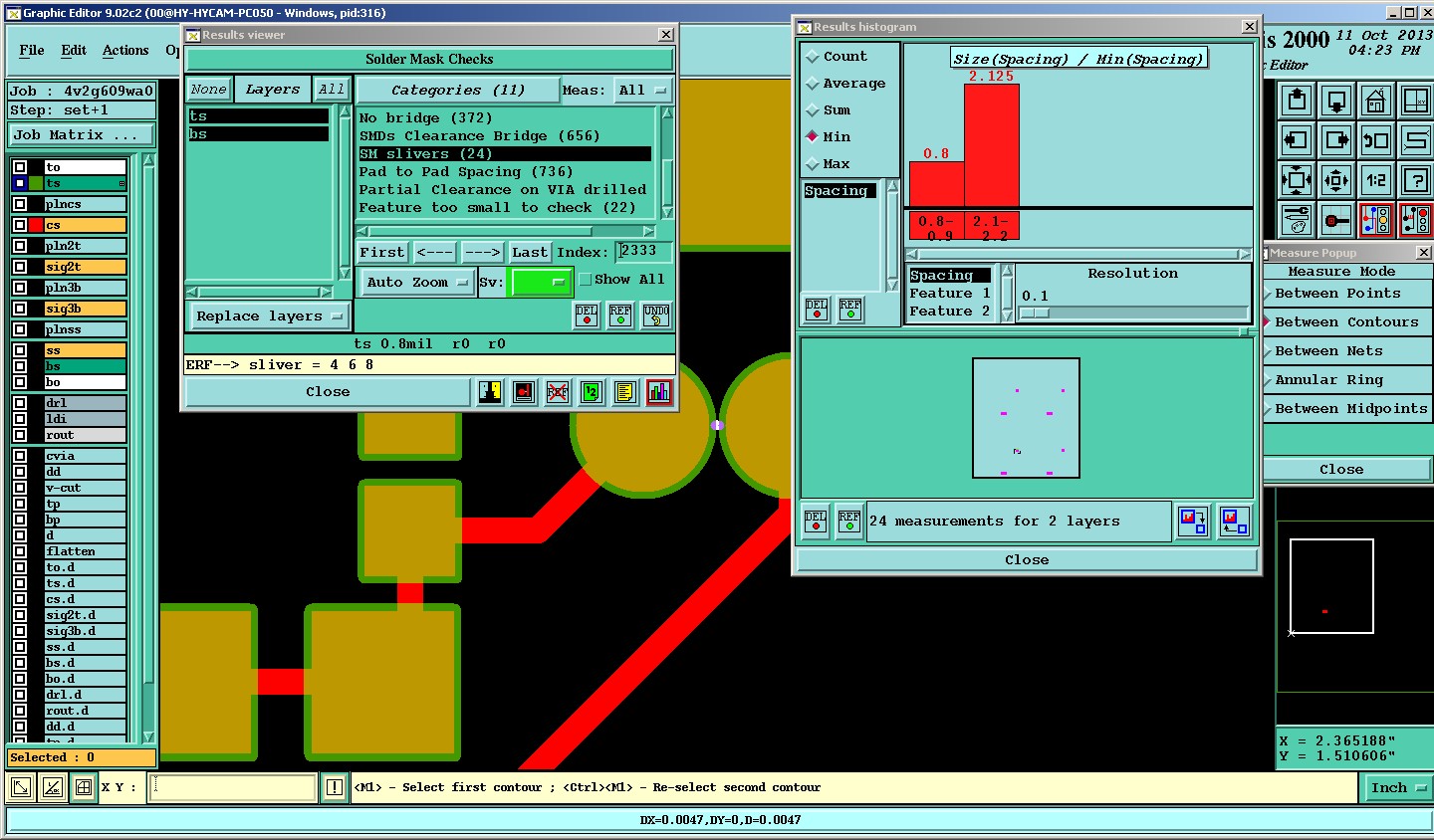Select 'SMDs Clearance Bridge (656)' category
1434x840 pixels.
479,136
